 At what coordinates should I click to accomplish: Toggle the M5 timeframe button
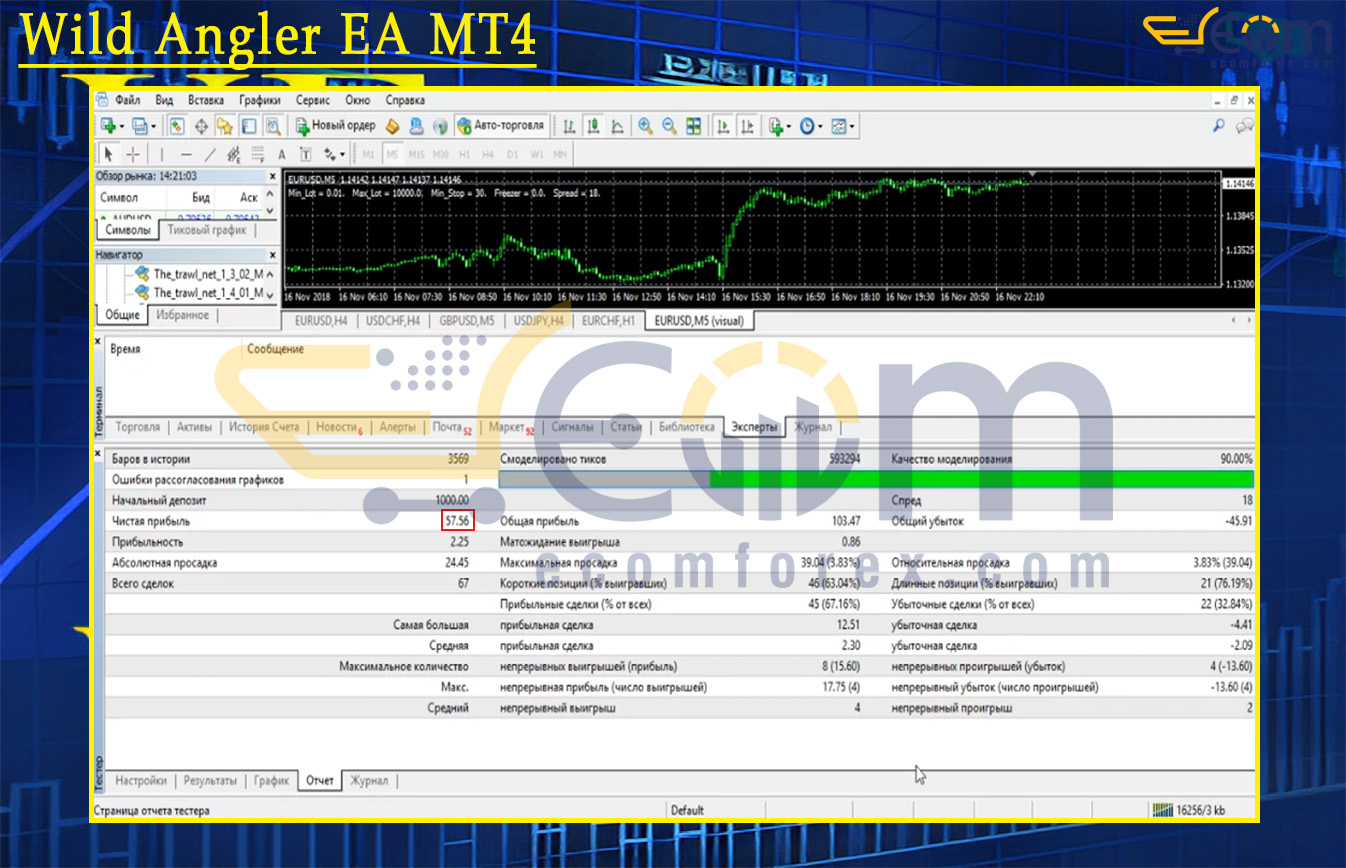click(392, 154)
